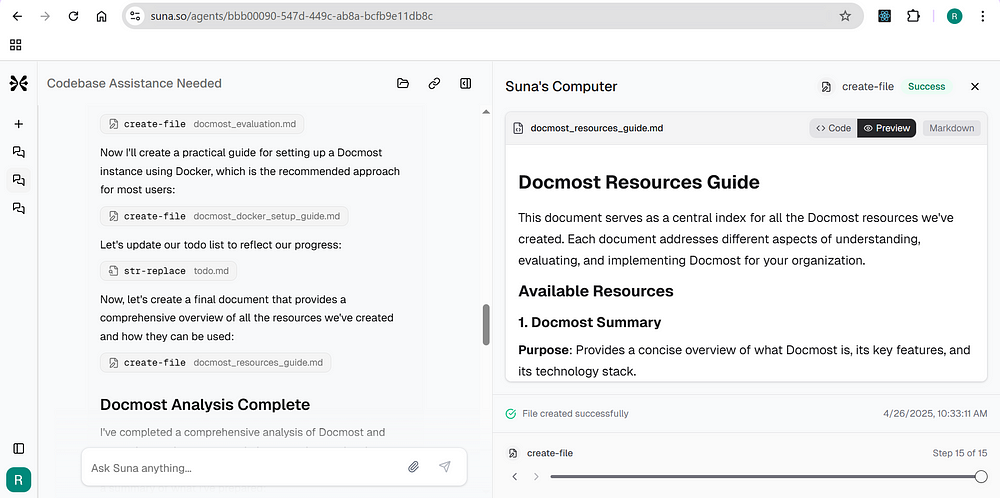The height and width of the screenshot is (498, 1000).
Task: Click the Markdown file type badge
Action: point(952,128)
